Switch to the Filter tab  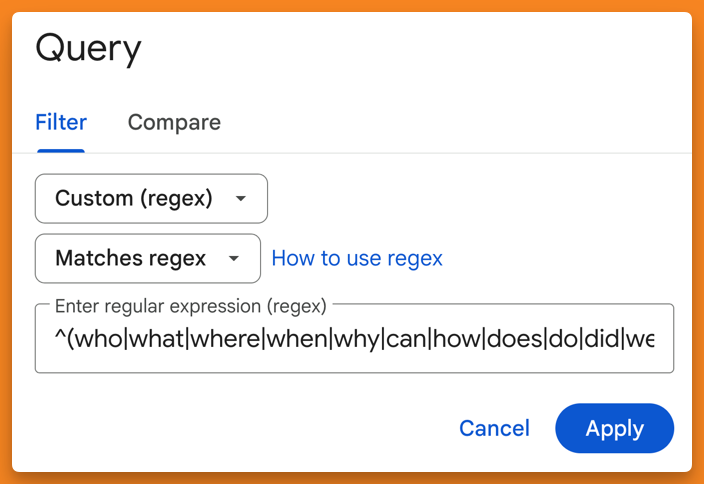pos(61,123)
